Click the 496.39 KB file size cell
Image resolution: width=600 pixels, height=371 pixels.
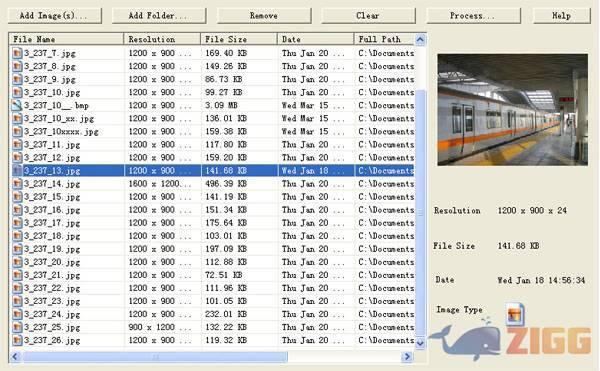(x=226, y=184)
